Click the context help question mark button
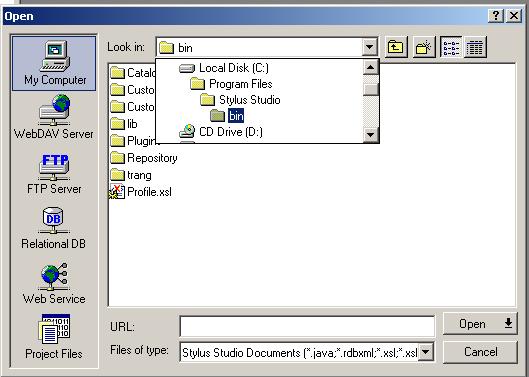529x377 pixels. (496, 16)
